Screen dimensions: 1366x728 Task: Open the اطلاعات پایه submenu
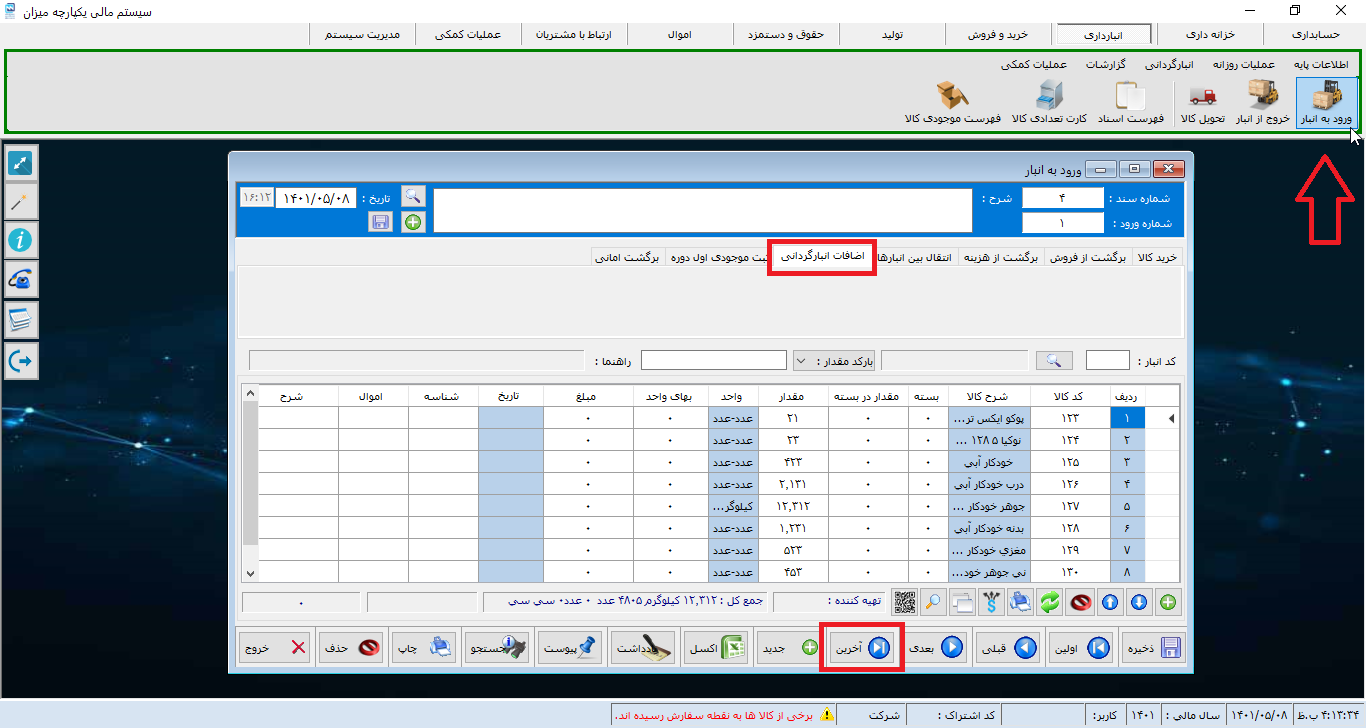coord(1321,65)
